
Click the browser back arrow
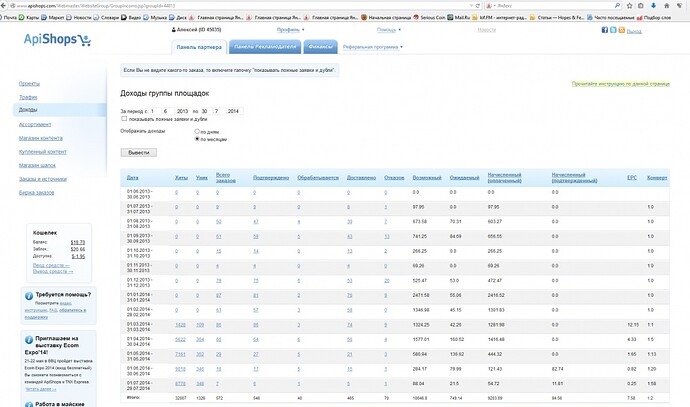pyautogui.click(x=4, y=6)
